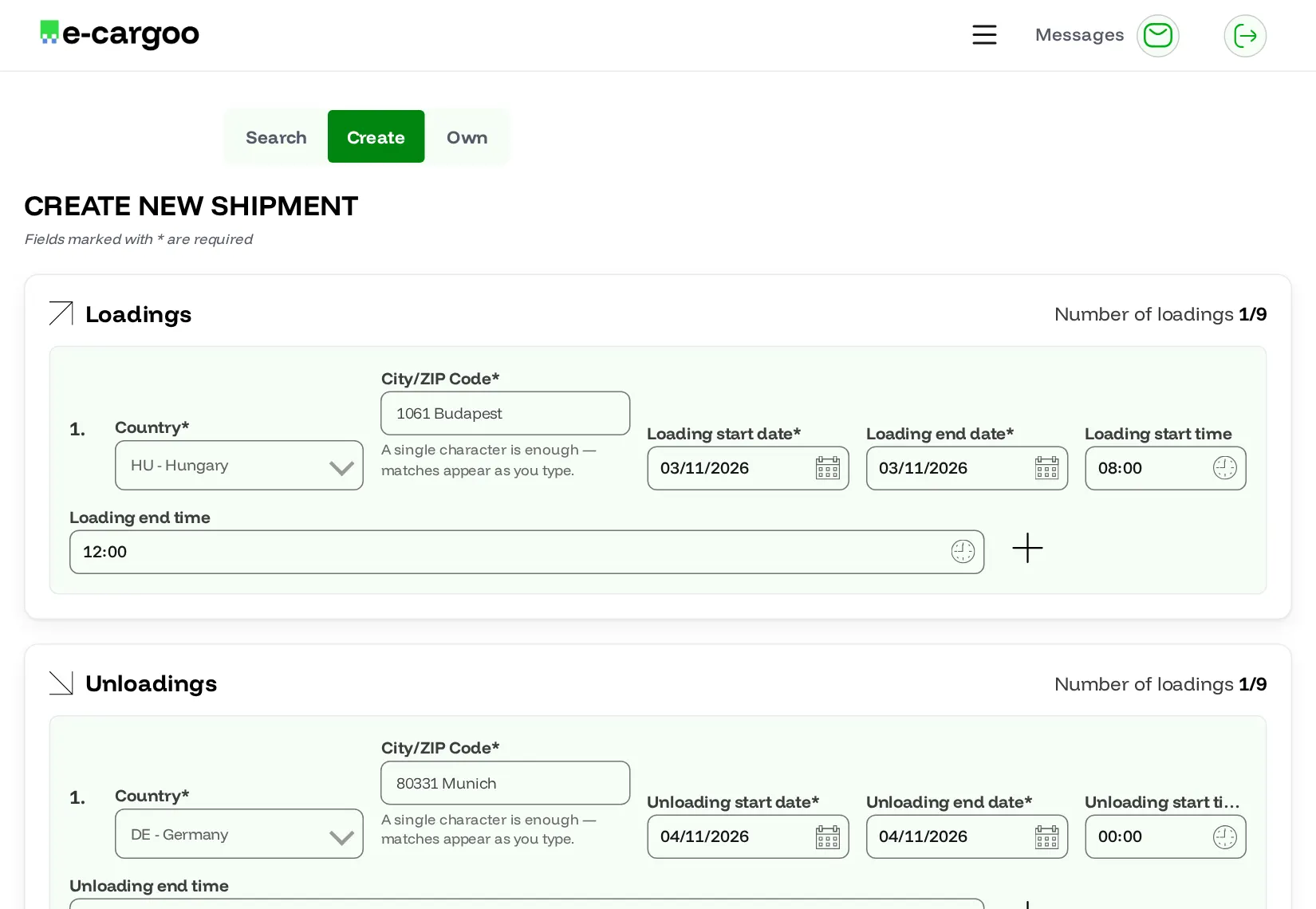
Task: Click the Loading end date 03/11/2026 field
Action: pos(967,468)
